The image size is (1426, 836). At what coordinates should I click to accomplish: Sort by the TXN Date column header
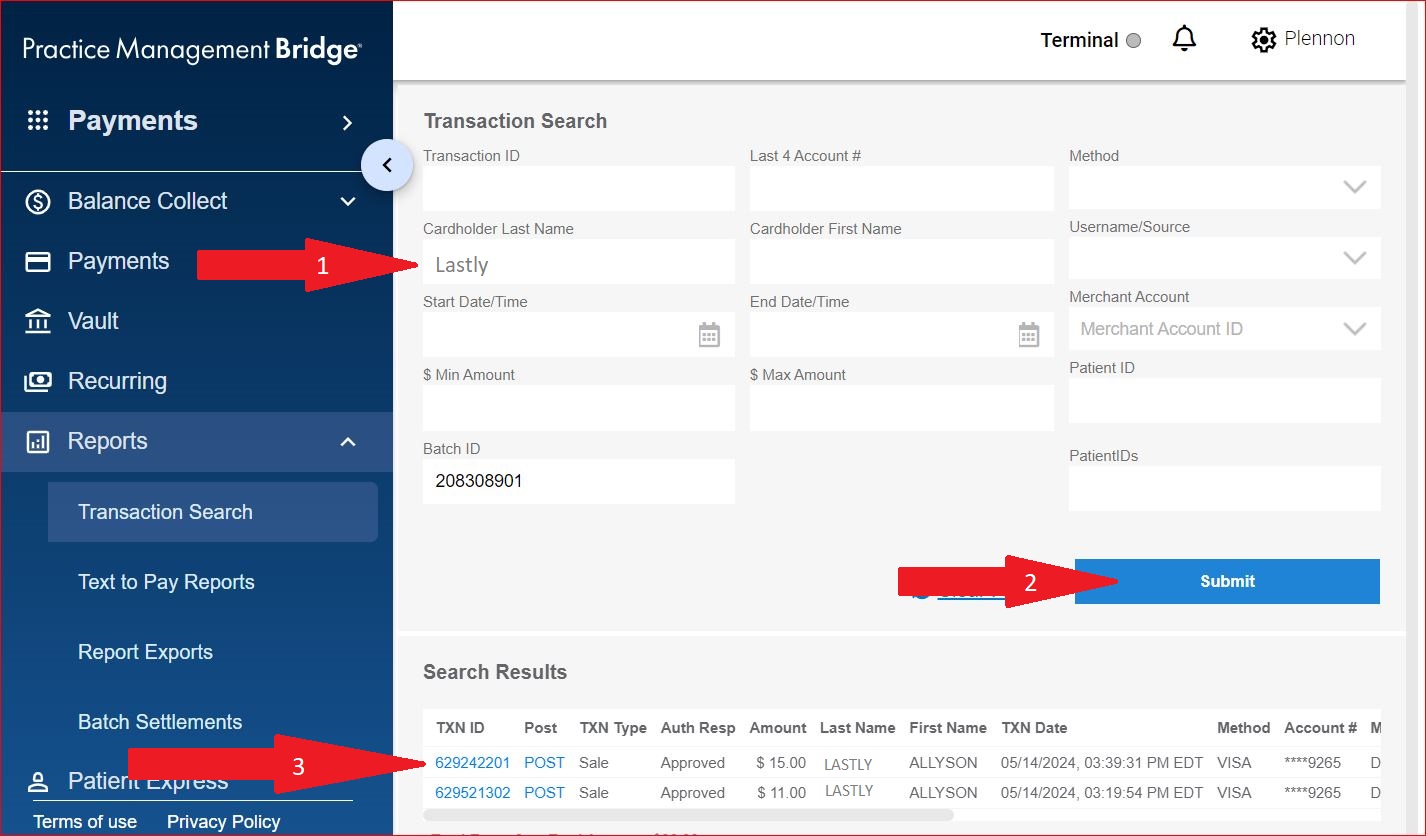(x=1034, y=728)
